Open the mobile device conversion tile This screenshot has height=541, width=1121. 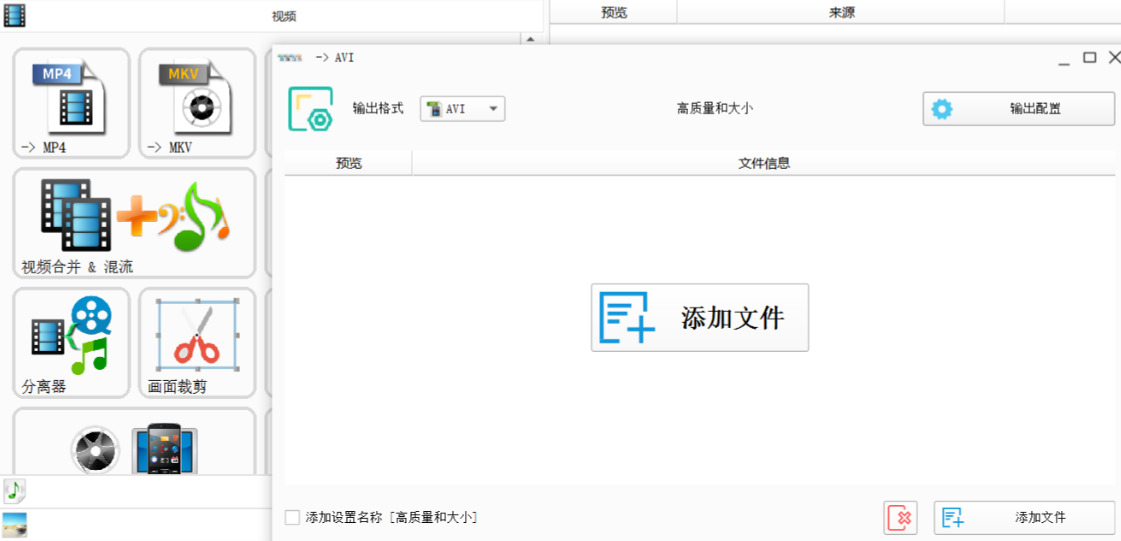pos(134,441)
